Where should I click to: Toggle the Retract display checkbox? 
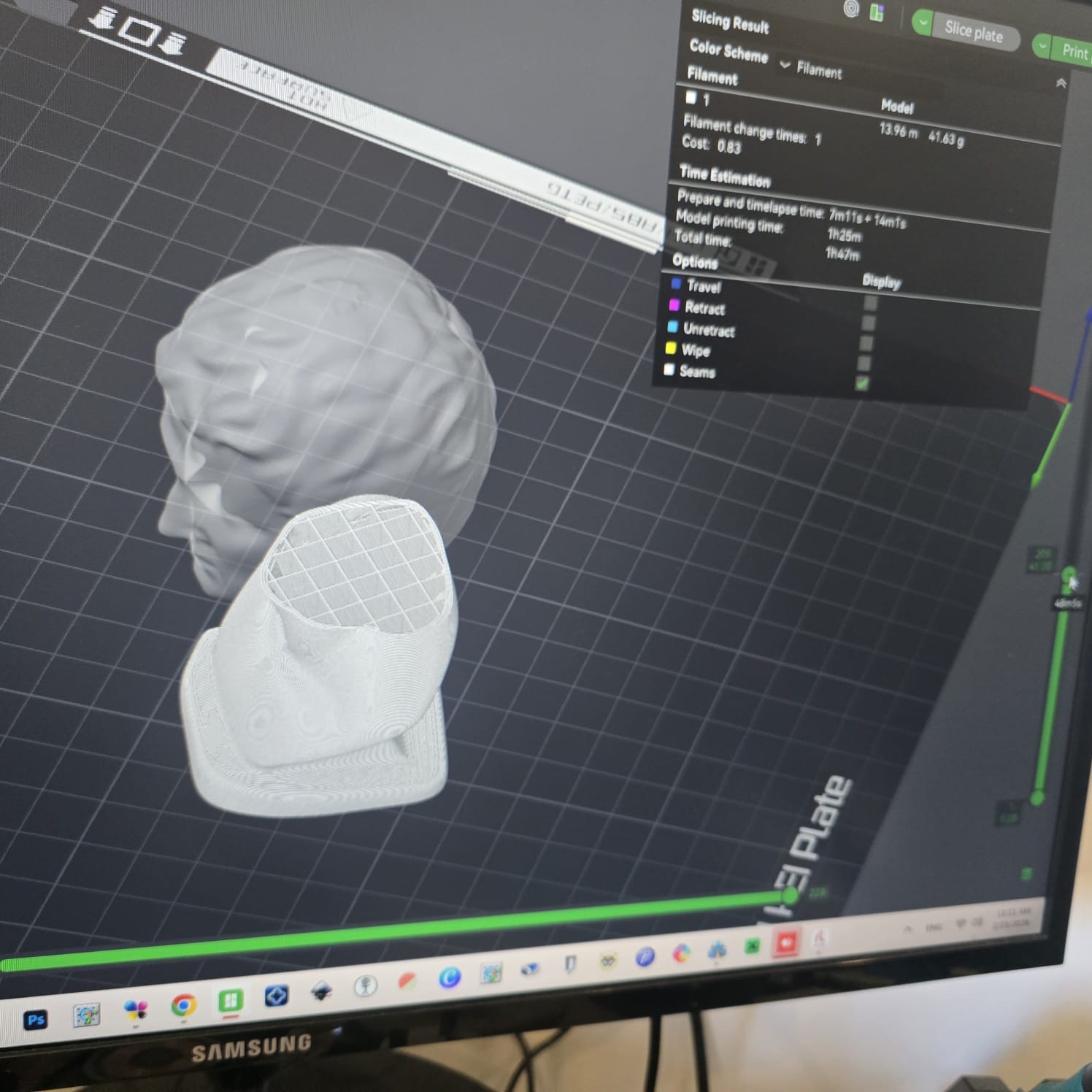point(868,323)
